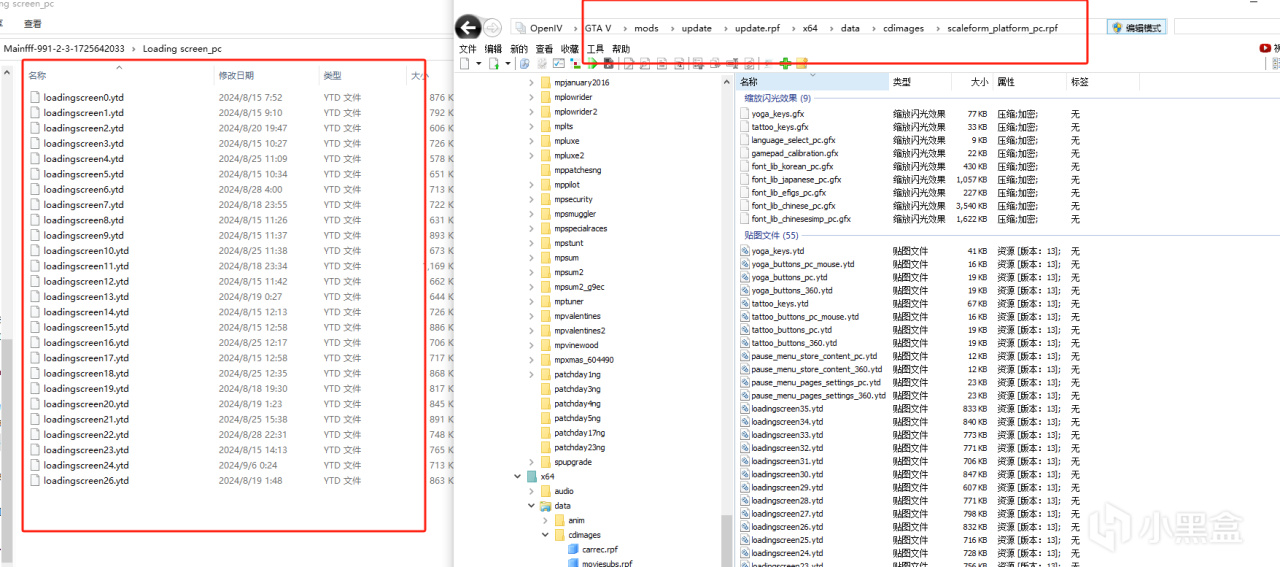Click the green plus add icon in toolbar
Screen dimensions: 1280x567
pos(785,63)
